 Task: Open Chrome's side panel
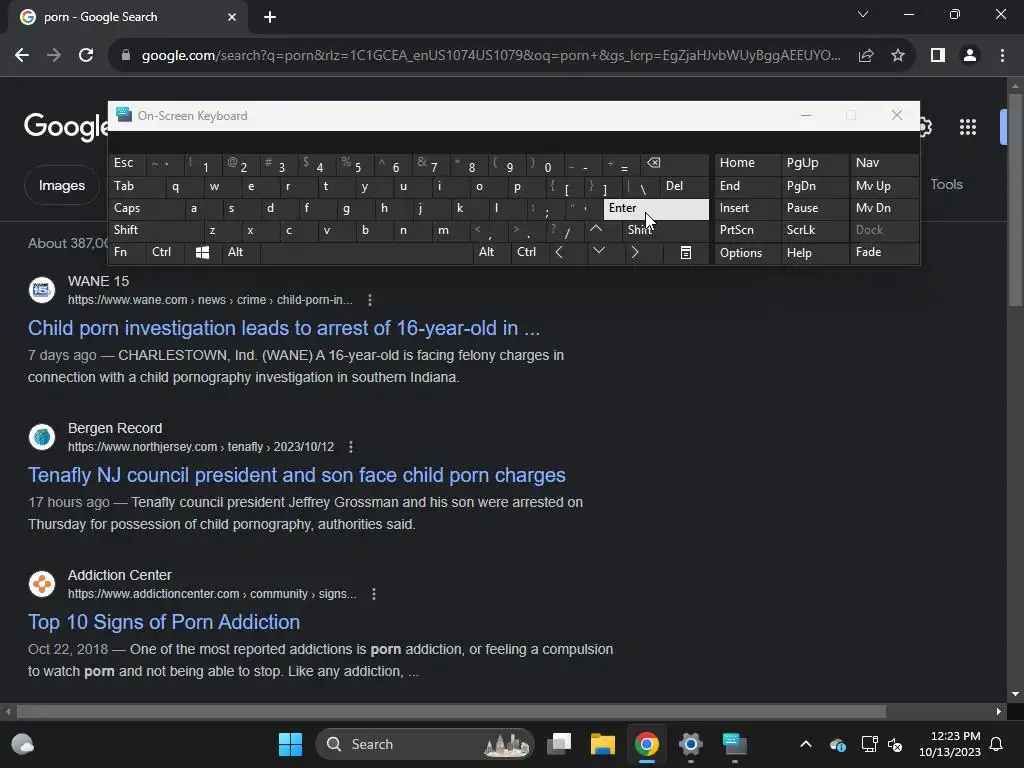point(938,56)
